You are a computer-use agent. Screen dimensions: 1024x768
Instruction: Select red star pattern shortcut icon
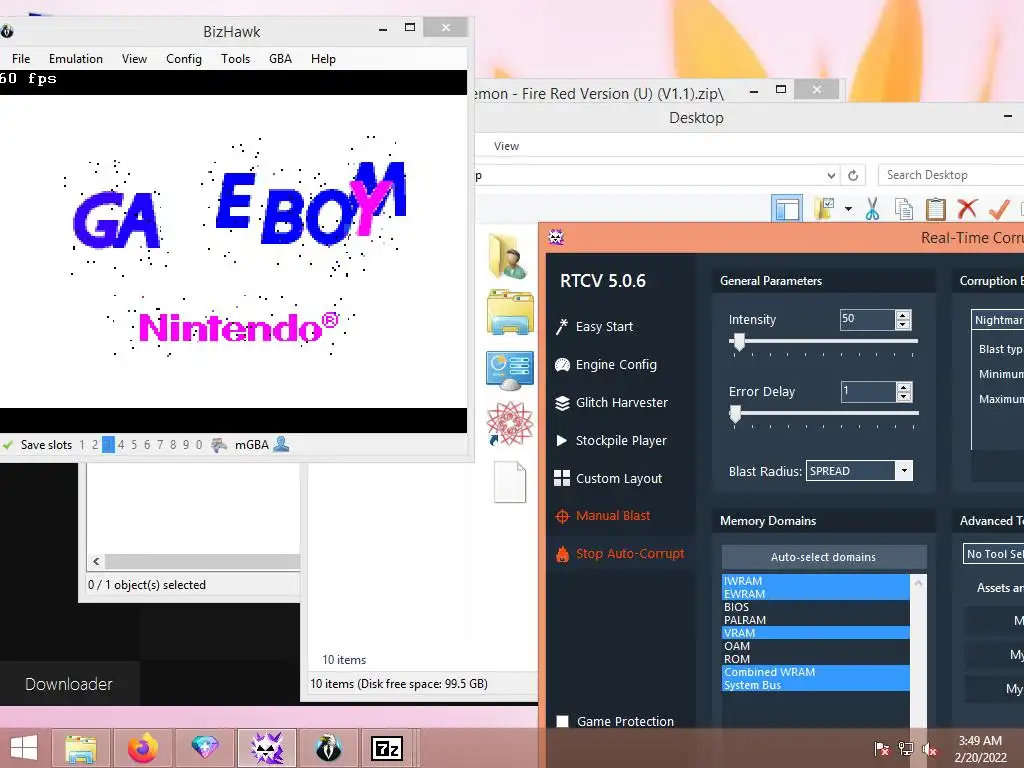[x=509, y=424]
